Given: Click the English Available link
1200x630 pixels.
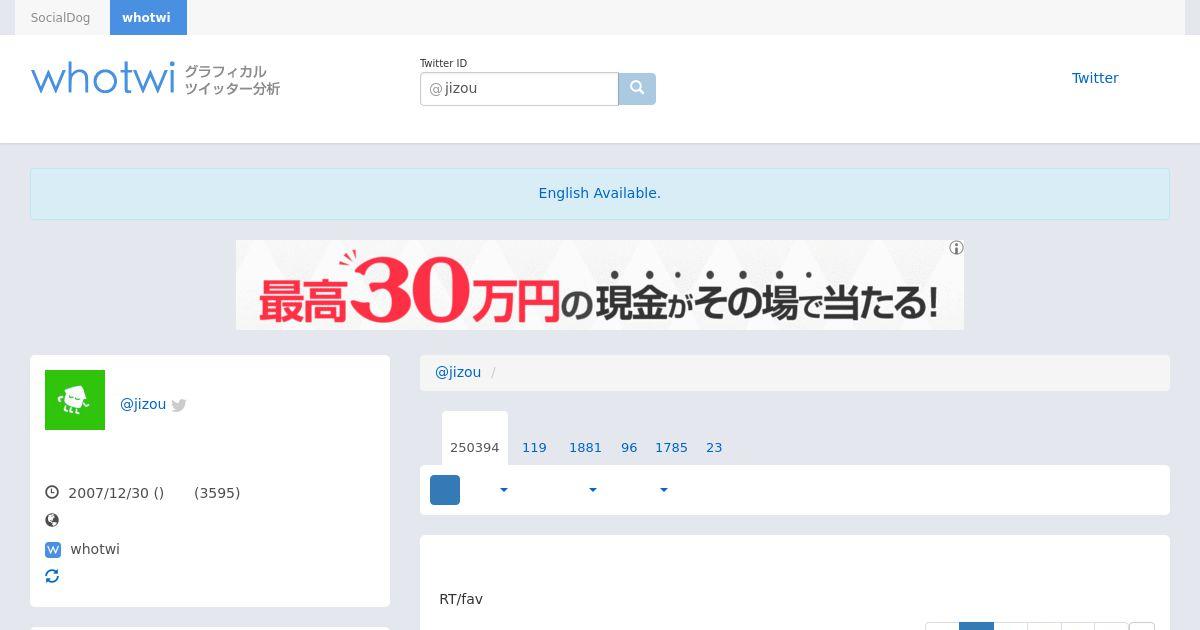Looking at the screenshot, I should point(600,193).
